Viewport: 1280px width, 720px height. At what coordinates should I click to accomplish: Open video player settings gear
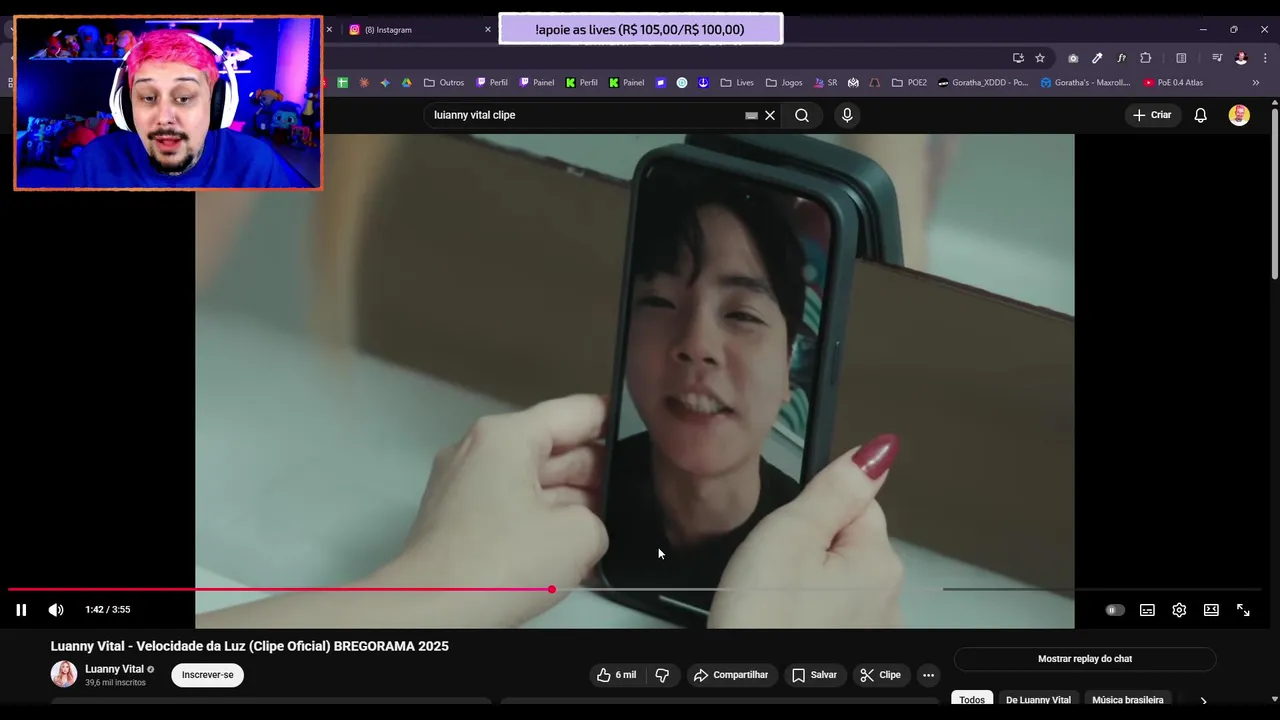point(1179,610)
